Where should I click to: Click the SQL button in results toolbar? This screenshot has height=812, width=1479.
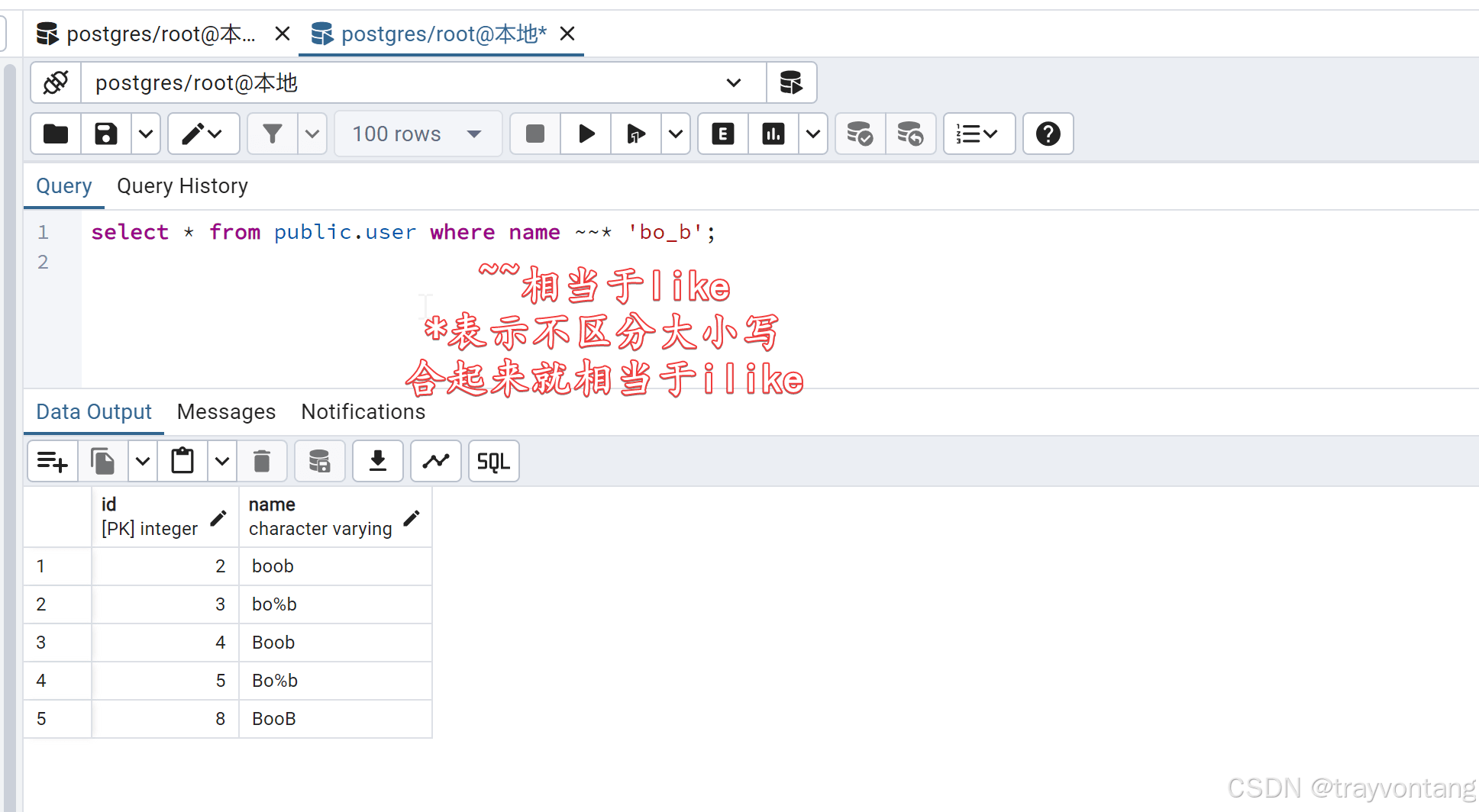[x=494, y=461]
